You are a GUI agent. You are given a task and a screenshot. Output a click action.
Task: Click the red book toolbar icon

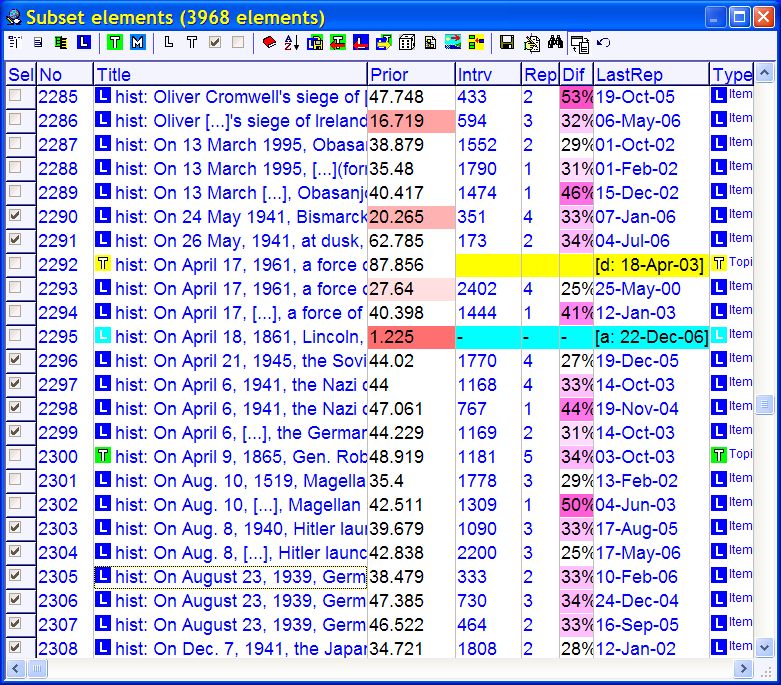point(269,43)
